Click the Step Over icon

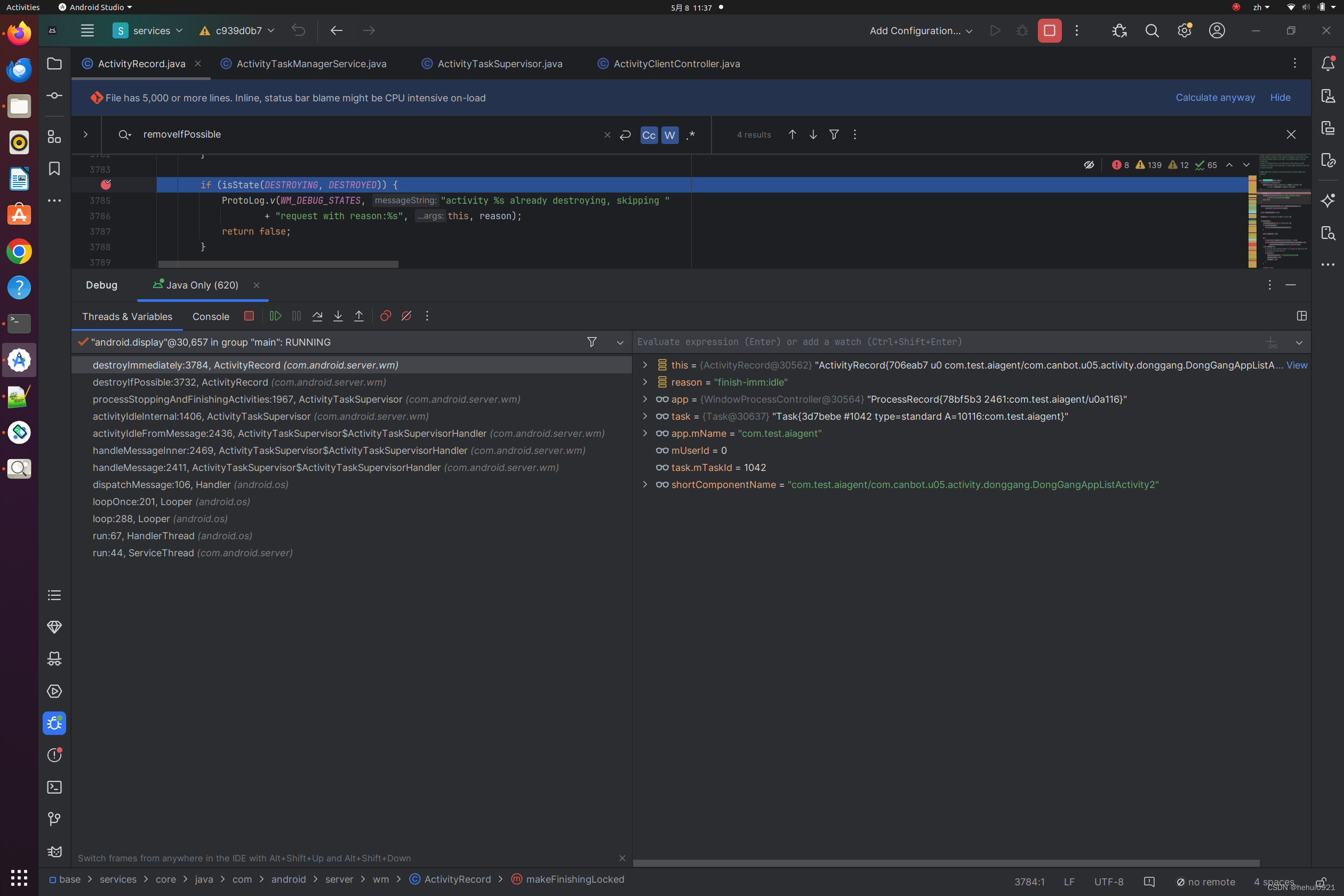(317, 316)
